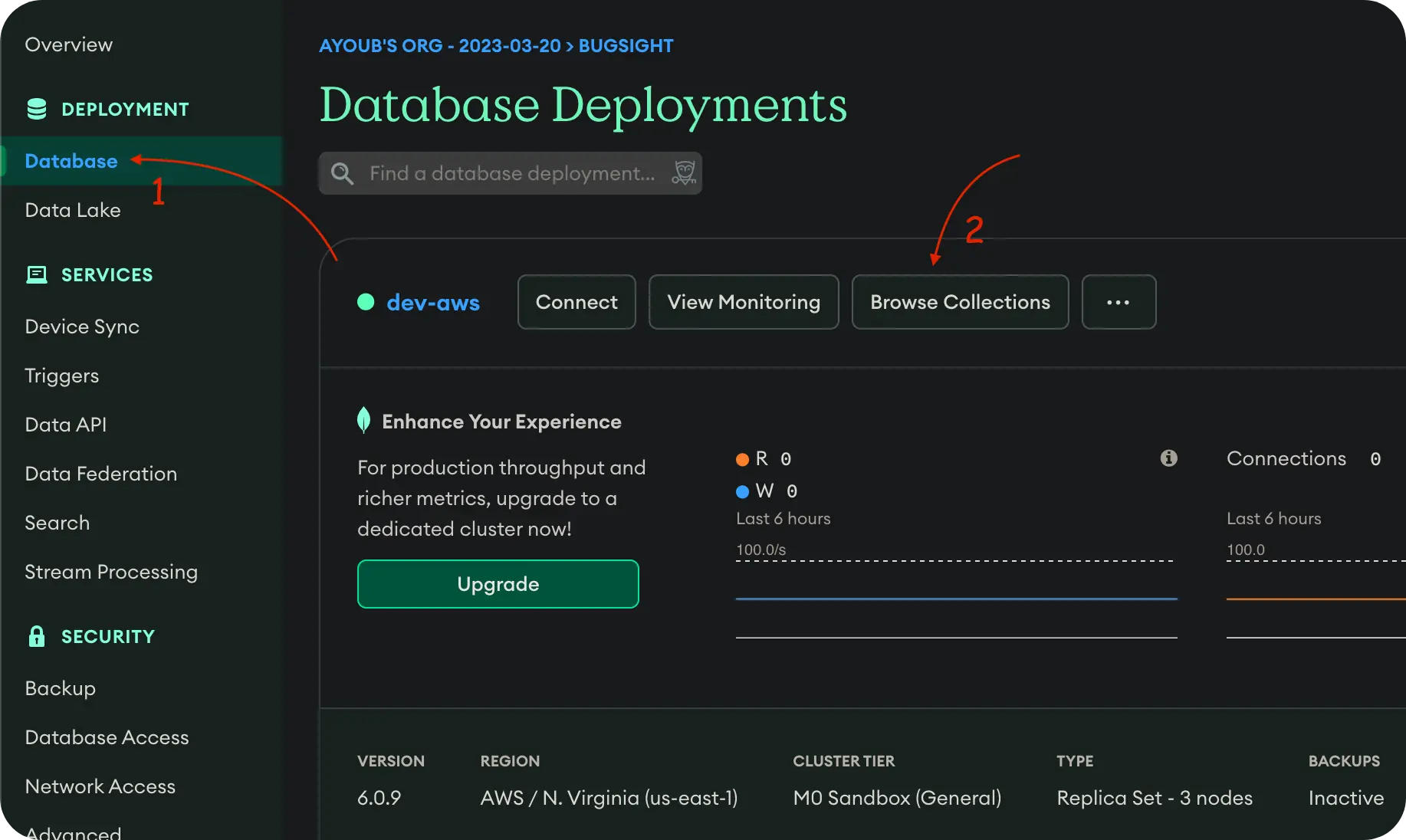Click the Deployment database stack icon
The width and height of the screenshot is (1406, 840).
[36, 109]
